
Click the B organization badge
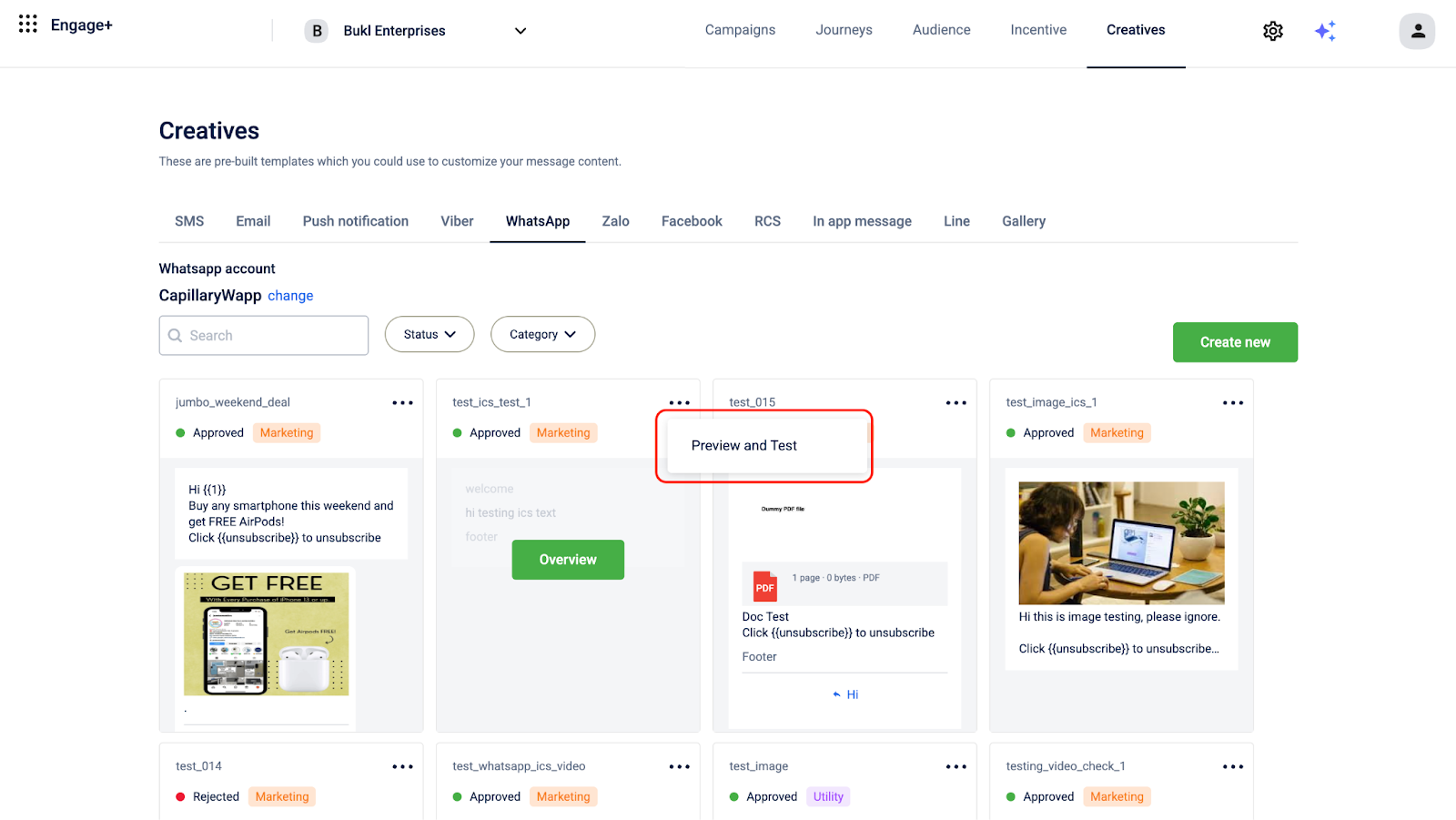click(x=317, y=31)
